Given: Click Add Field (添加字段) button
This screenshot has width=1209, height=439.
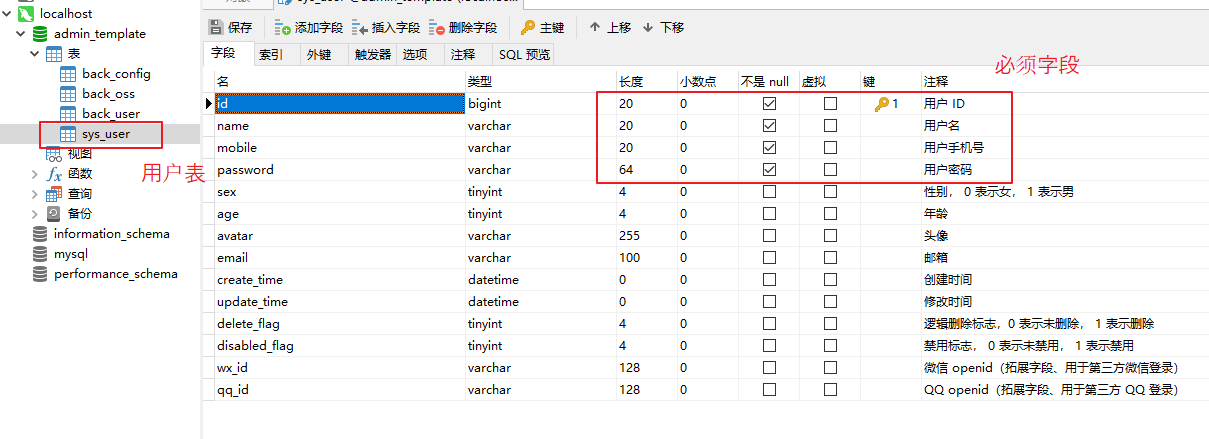Looking at the screenshot, I should pyautogui.click(x=308, y=28).
